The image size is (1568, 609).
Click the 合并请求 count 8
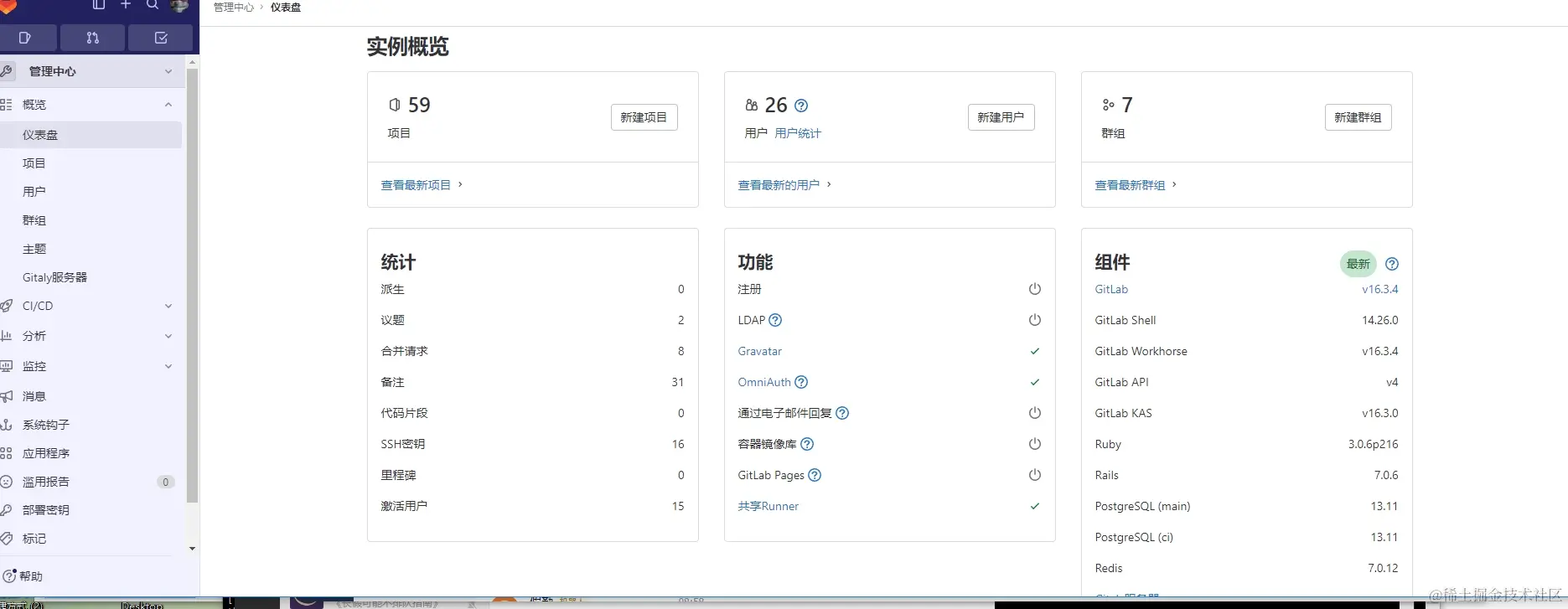click(x=681, y=351)
